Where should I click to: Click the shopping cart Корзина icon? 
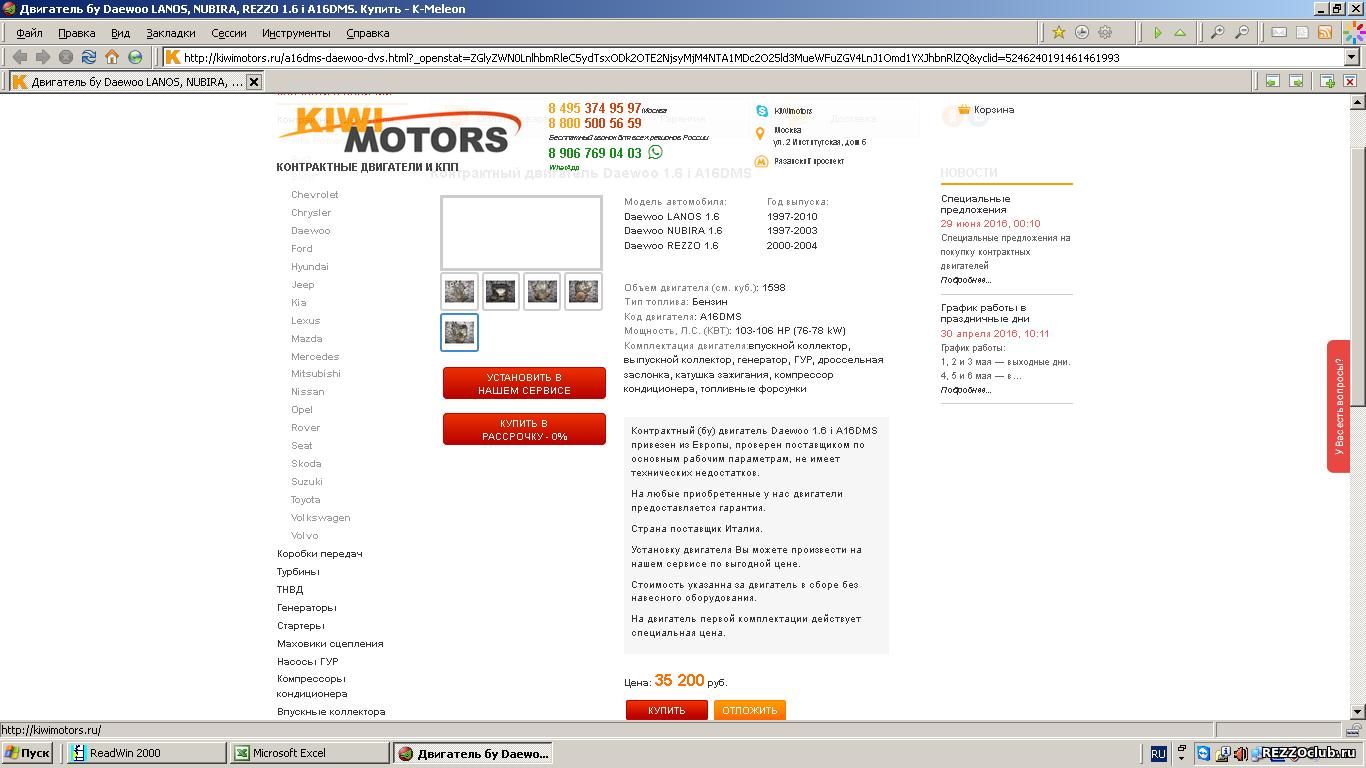(964, 110)
